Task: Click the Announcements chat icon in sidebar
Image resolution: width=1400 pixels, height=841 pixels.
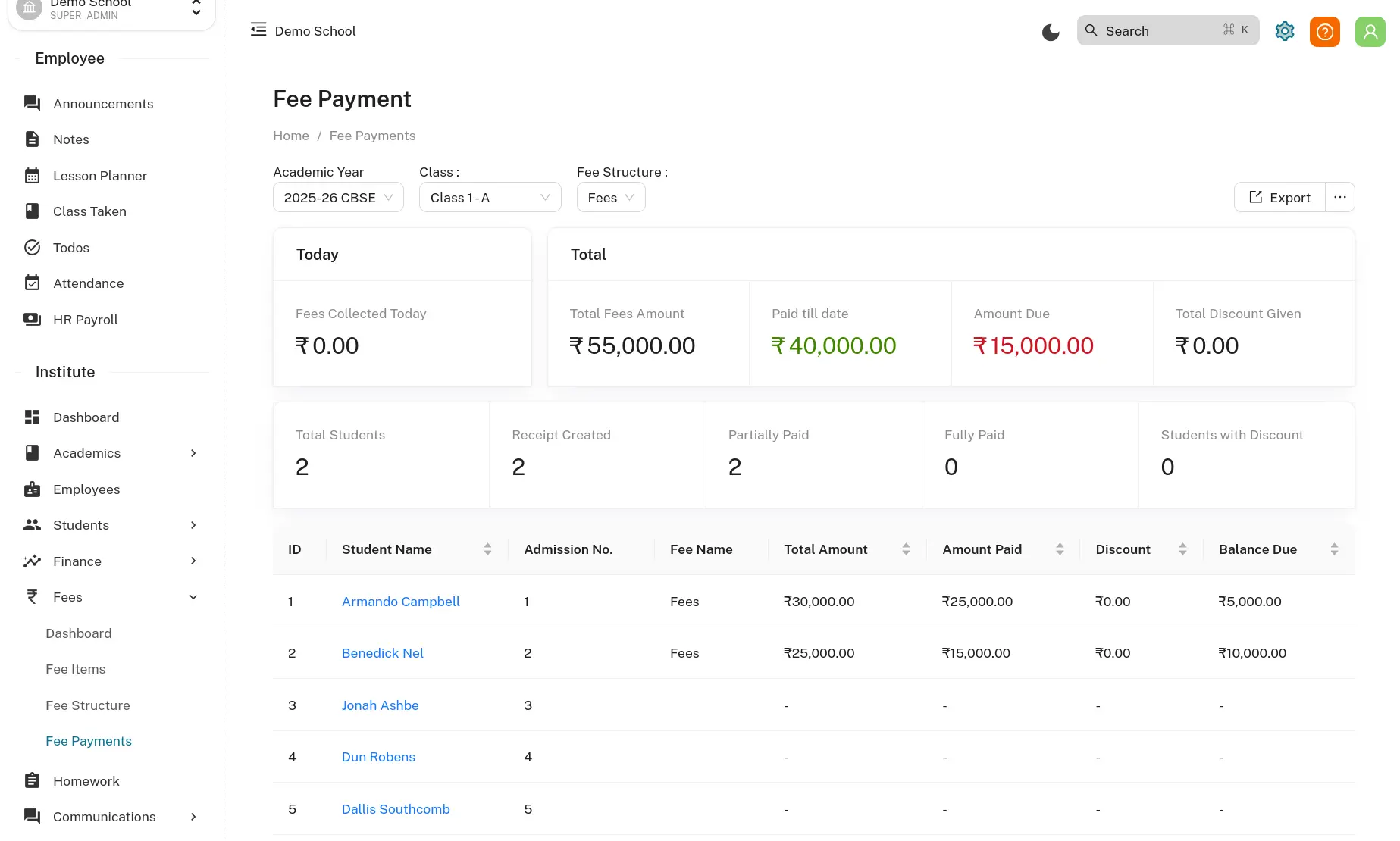Action: click(32, 104)
